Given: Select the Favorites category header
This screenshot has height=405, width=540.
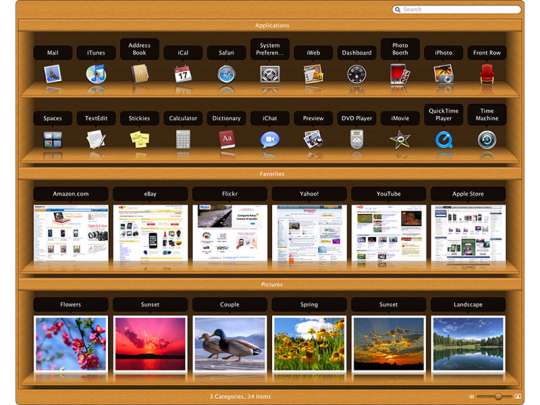Looking at the screenshot, I should [272, 174].
